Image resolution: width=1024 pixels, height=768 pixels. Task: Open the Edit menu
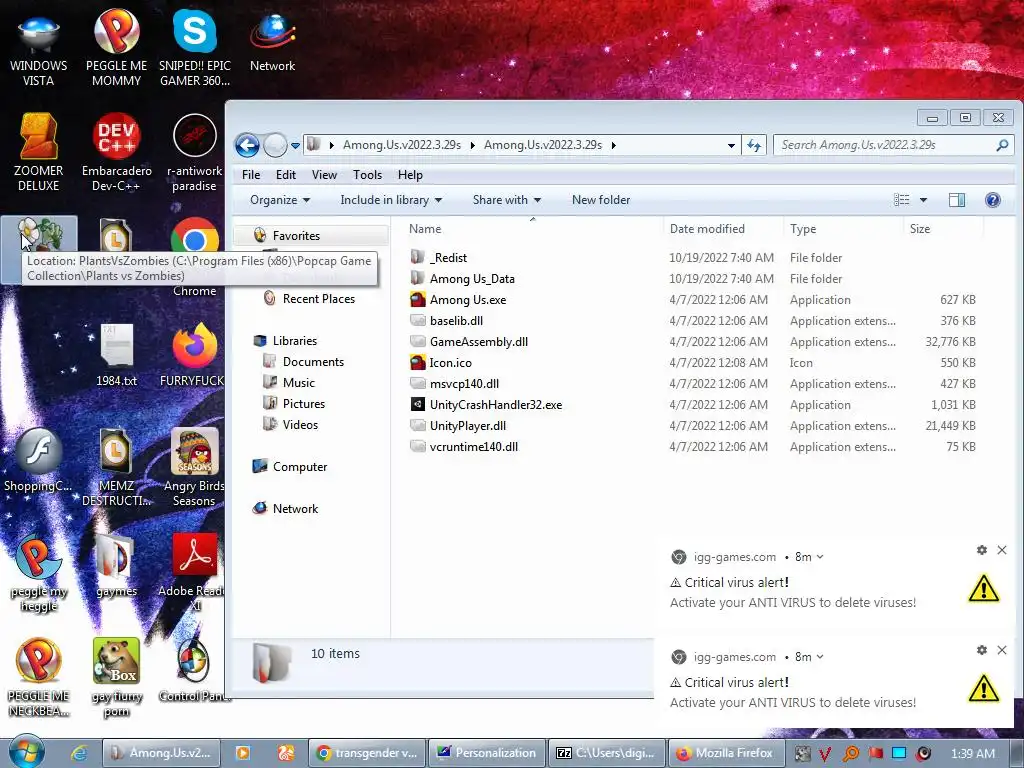[x=285, y=175]
